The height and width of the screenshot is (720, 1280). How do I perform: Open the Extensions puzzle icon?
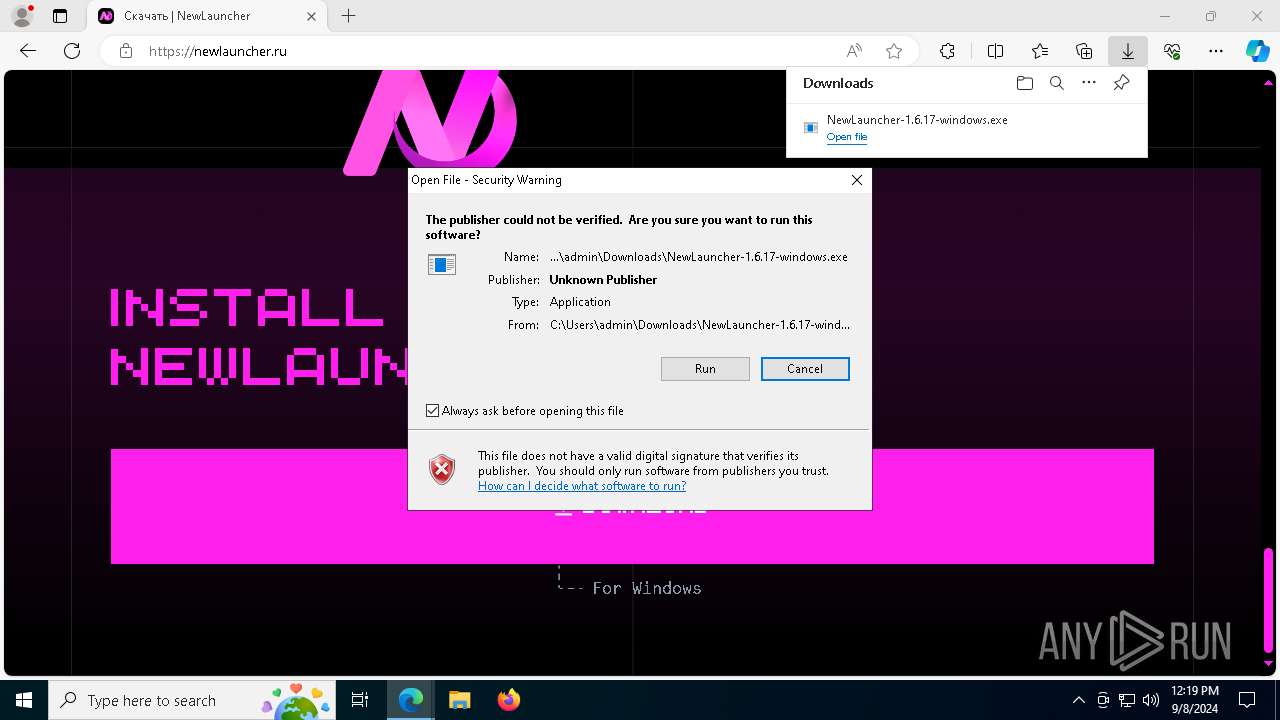pos(947,51)
